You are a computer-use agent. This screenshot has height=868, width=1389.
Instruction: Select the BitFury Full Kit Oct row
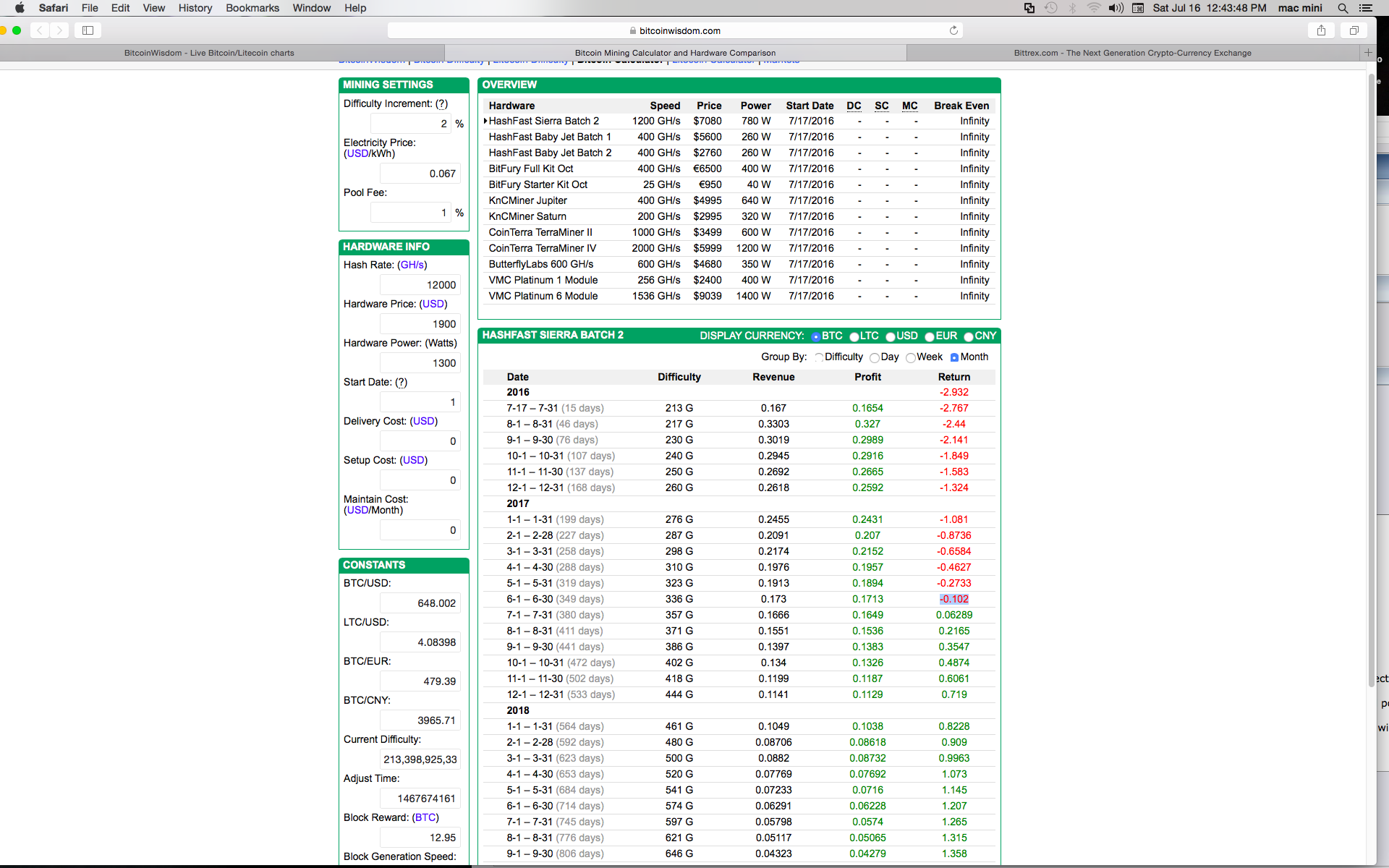coord(738,169)
